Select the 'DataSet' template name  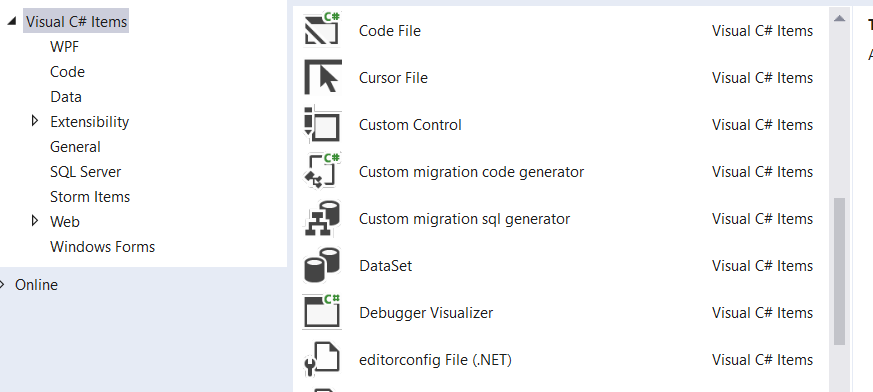[386, 266]
